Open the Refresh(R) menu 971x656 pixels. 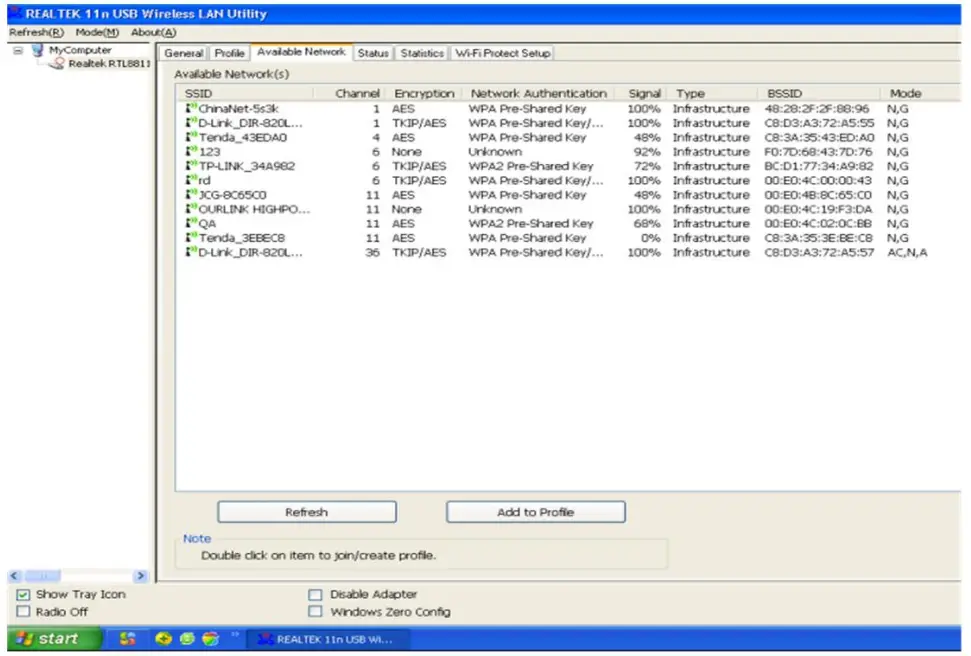36,32
